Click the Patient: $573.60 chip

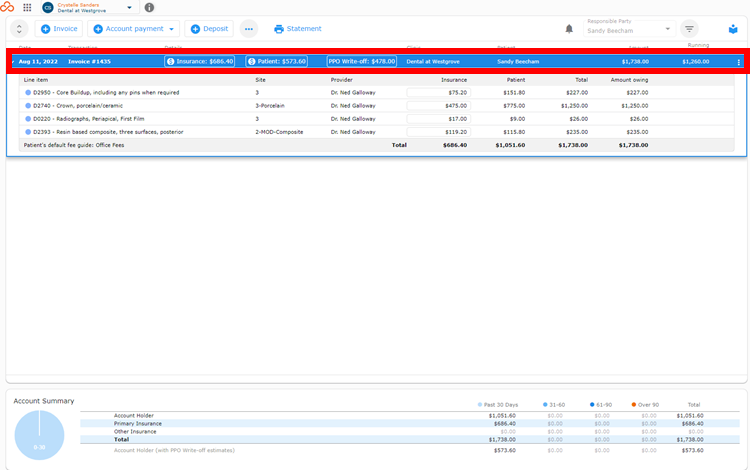tap(277, 61)
